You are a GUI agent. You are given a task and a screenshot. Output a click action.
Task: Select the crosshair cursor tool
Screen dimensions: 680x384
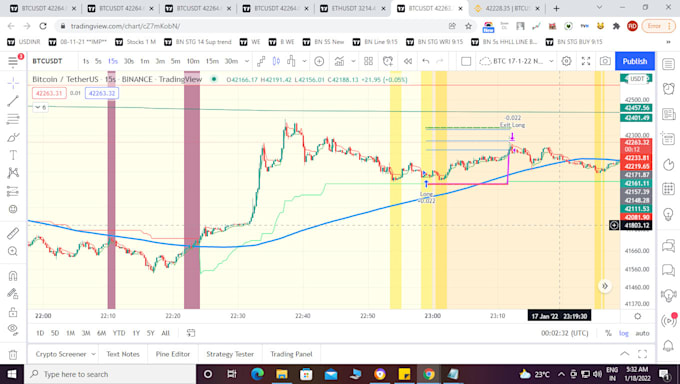(x=13, y=83)
